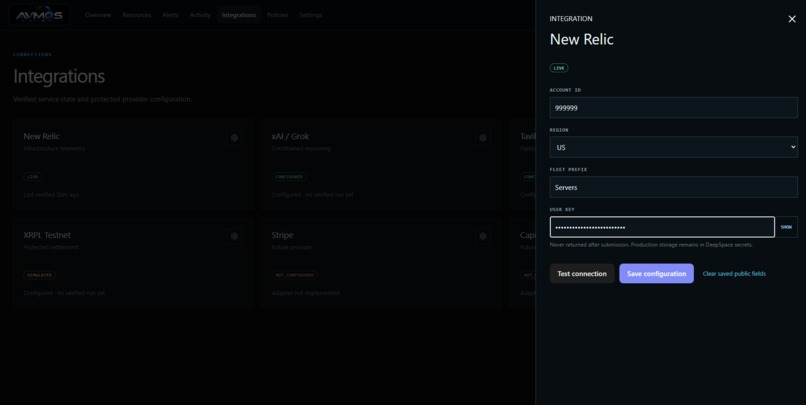The image size is (806, 405).
Task: Click the 'Never returned after submission' note
Action: [x=651, y=245]
